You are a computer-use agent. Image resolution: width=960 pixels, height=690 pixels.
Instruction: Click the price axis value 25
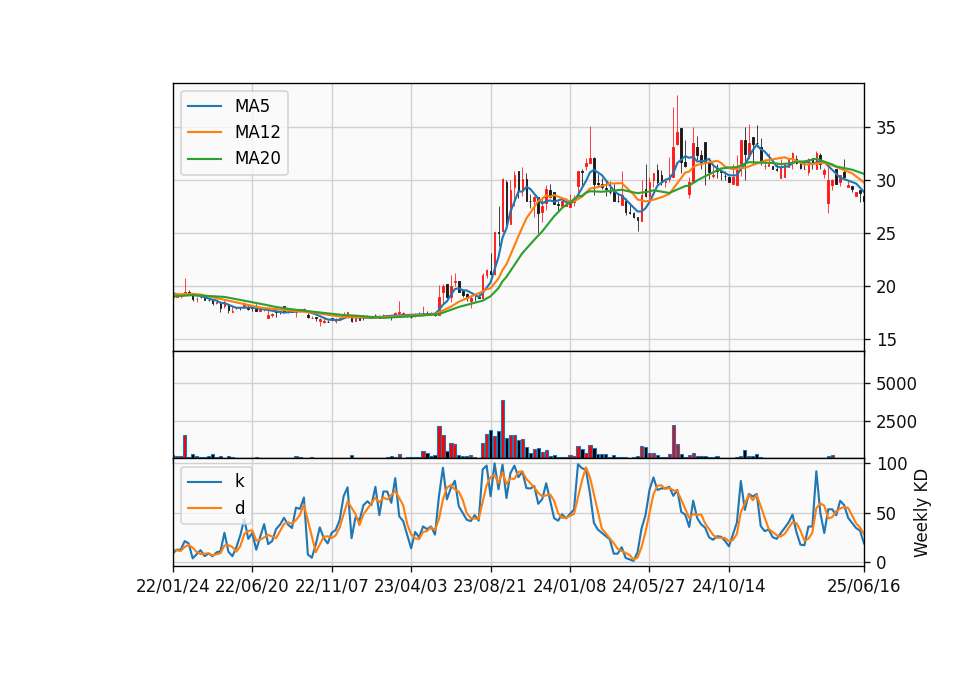[886, 234]
